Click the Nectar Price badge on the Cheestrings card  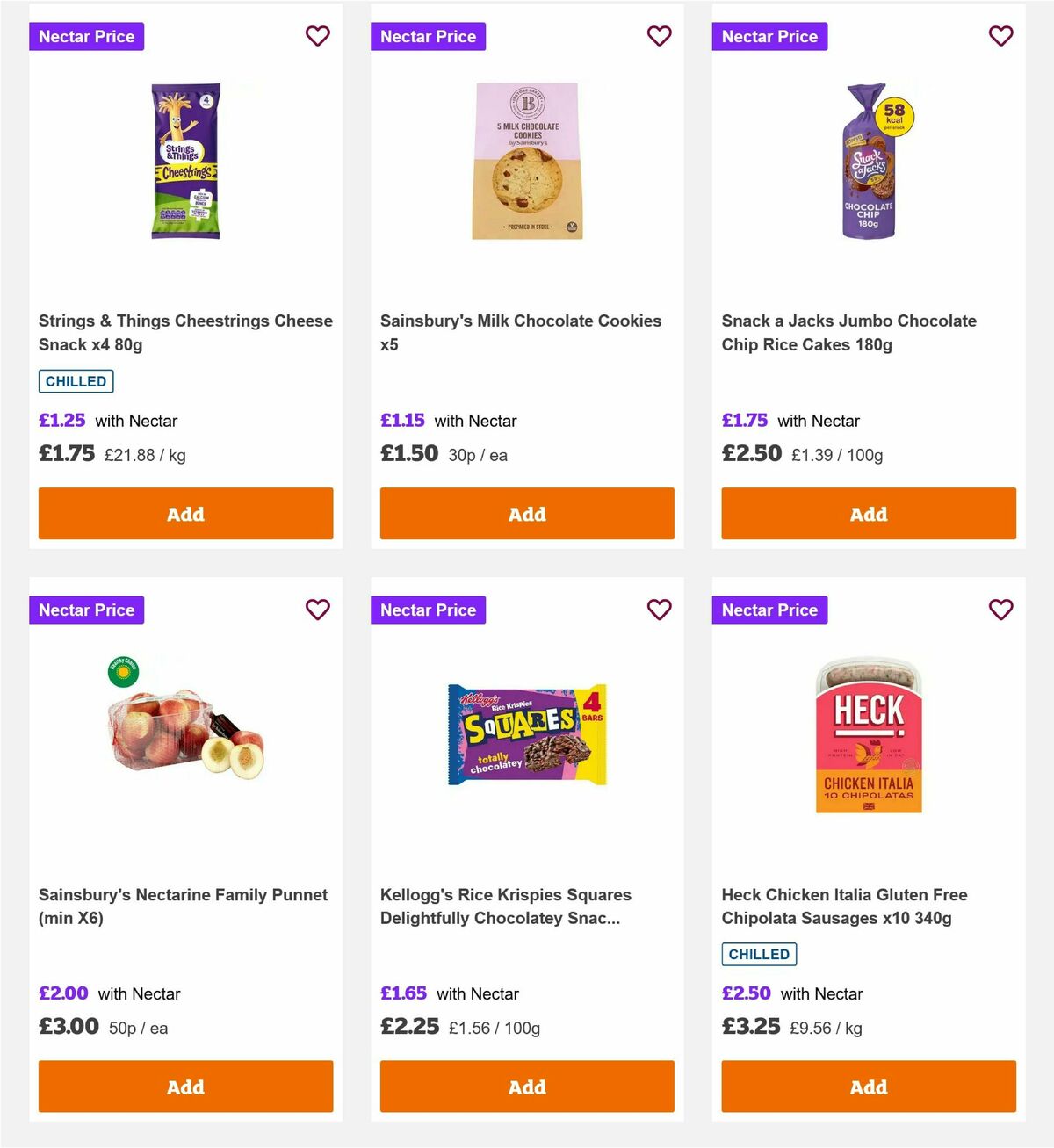pyautogui.click(x=86, y=36)
